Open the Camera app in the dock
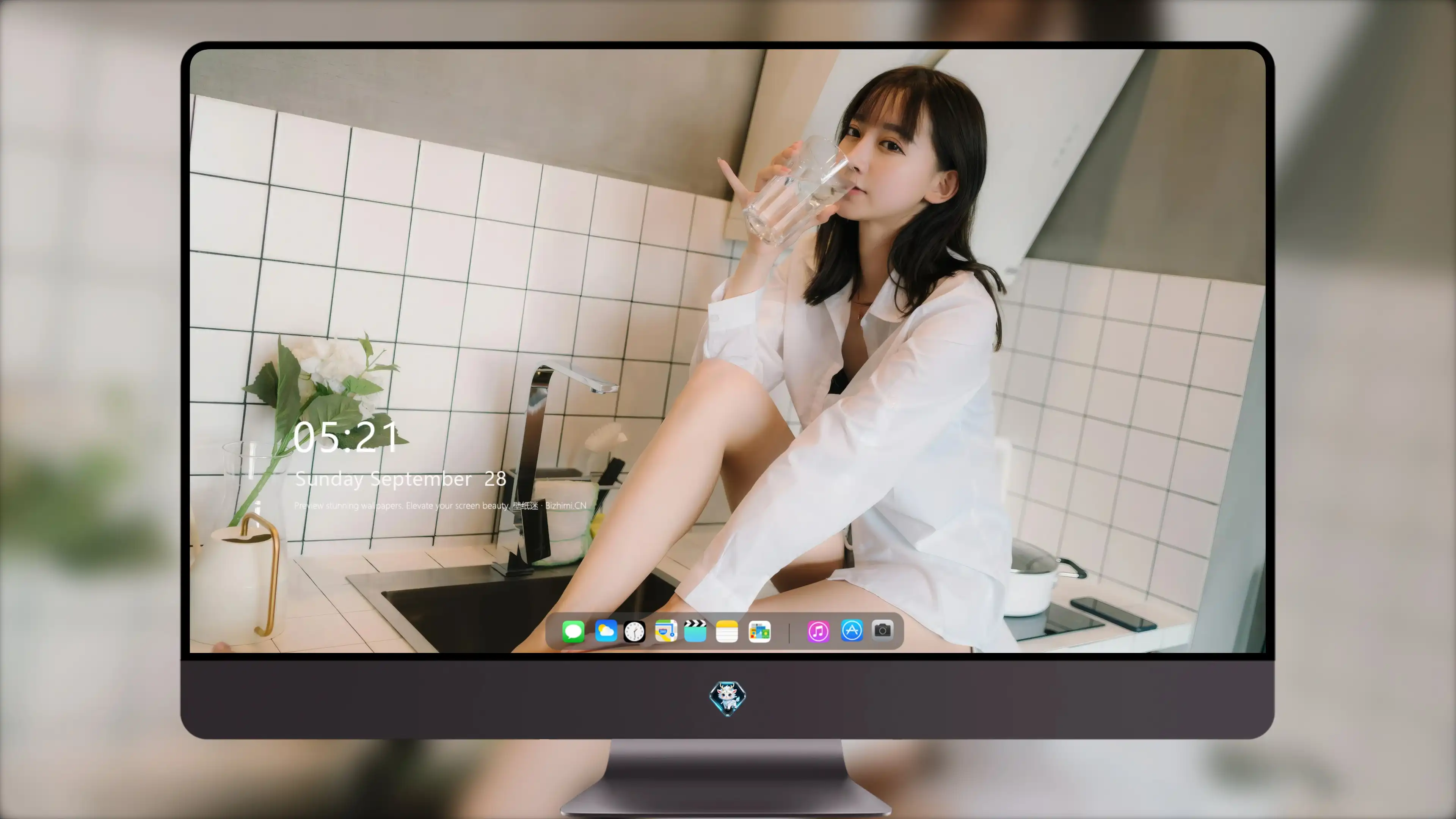The image size is (1456, 819). [x=882, y=630]
